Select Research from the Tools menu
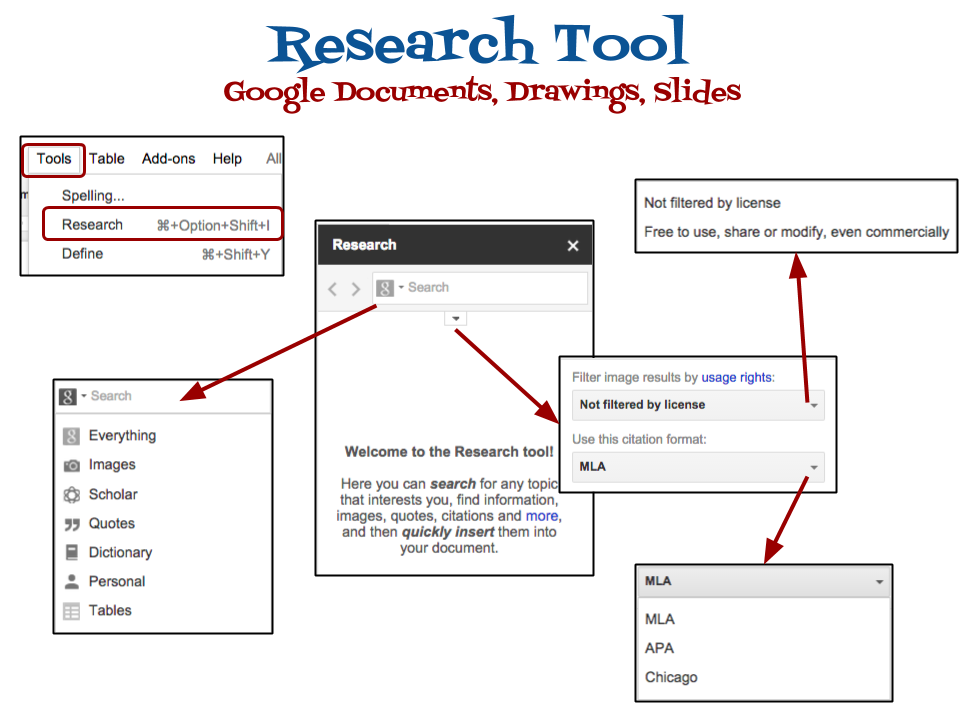This screenshot has height=720, width=960. pyautogui.click(x=93, y=224)
